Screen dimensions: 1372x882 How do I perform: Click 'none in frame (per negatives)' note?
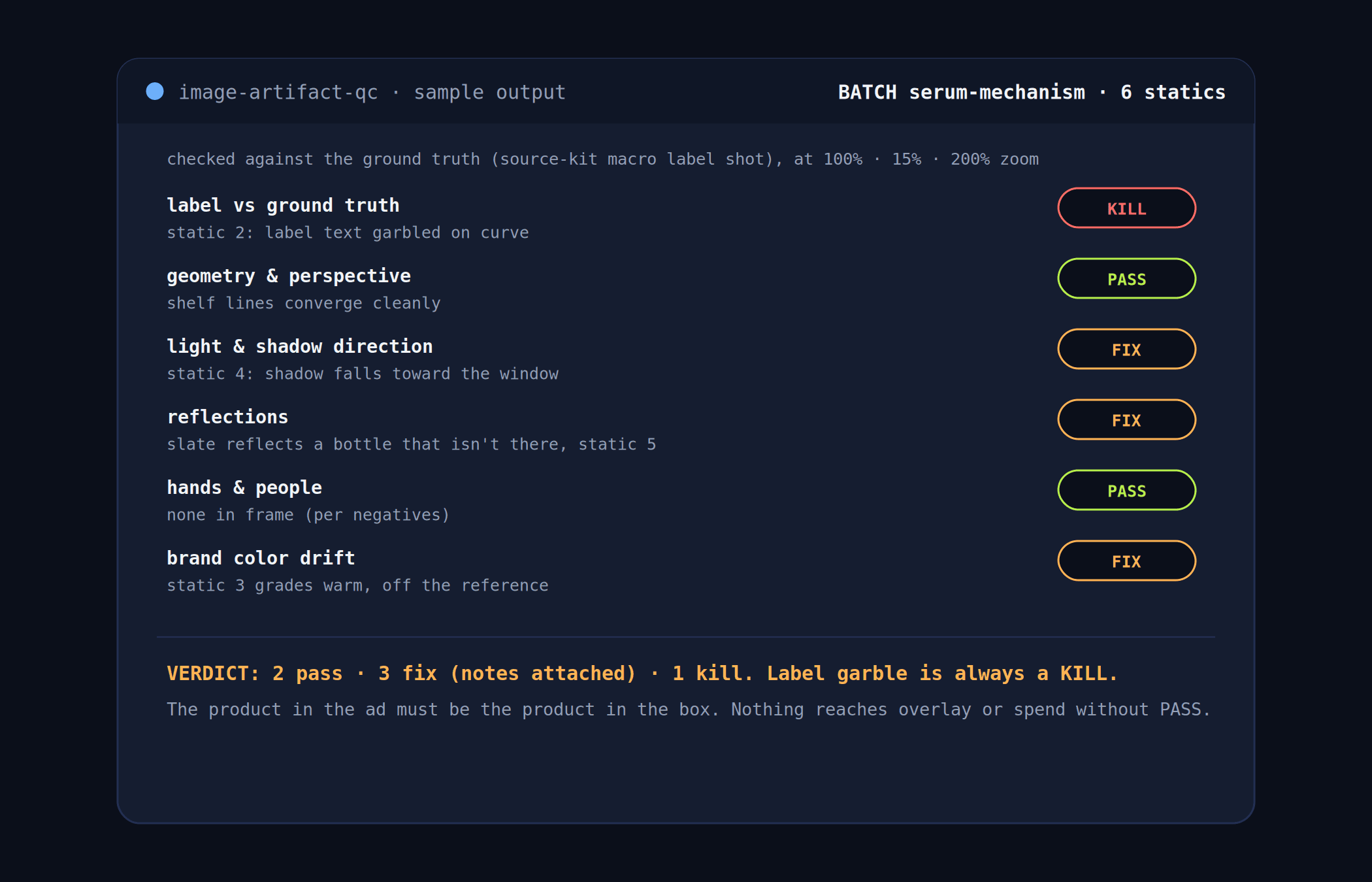coord(308,515)
